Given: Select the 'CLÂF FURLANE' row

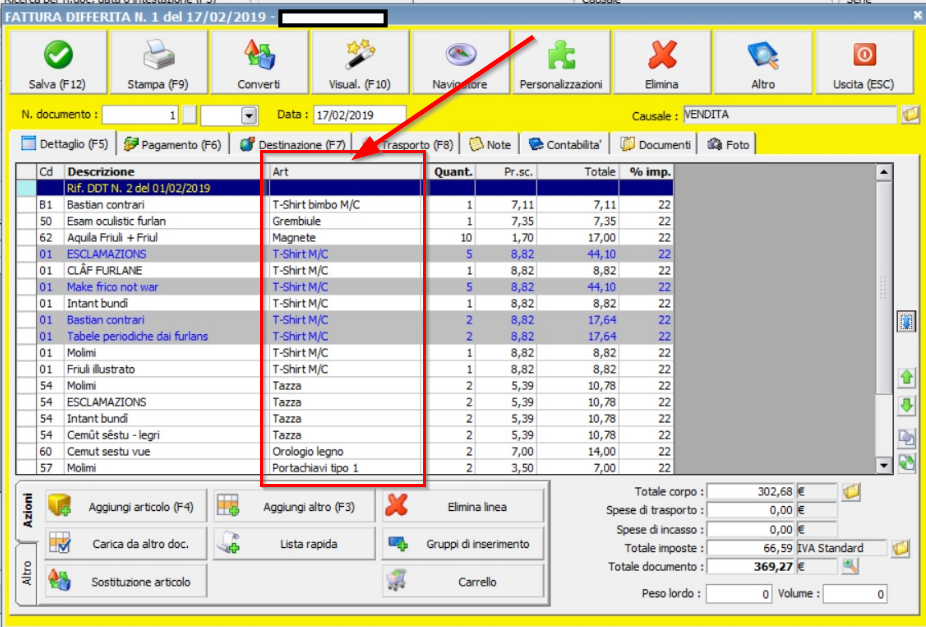Looking at the screenshot, I should coord(344,270).
